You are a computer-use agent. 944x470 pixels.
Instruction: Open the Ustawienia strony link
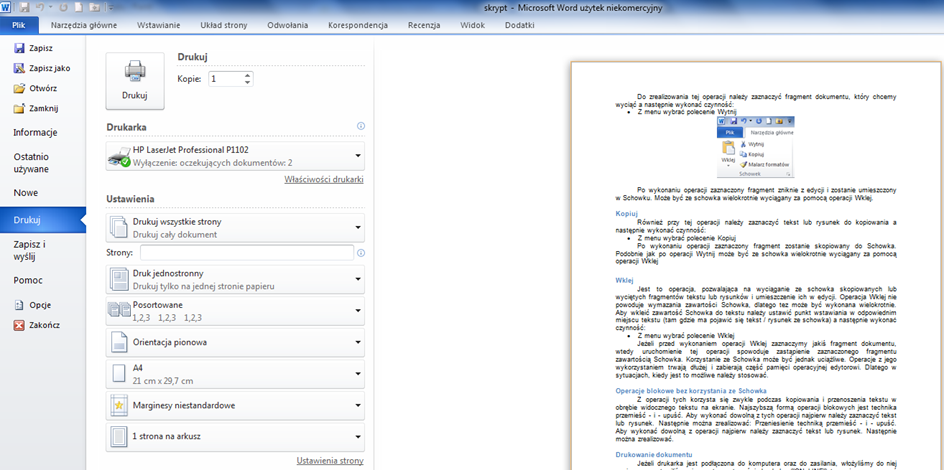pos(330,460)
